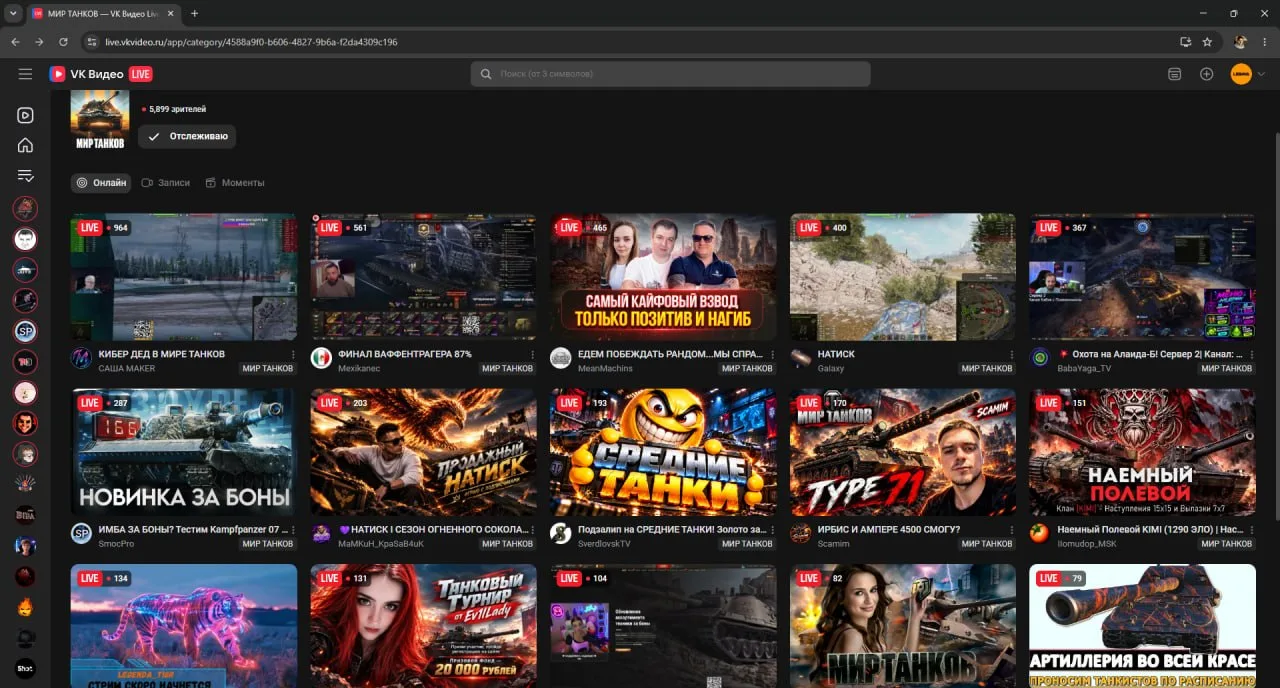This screenshot has width=1280, height=688.
Task: Open the video player icon in the sidebar
Action: 25,115
